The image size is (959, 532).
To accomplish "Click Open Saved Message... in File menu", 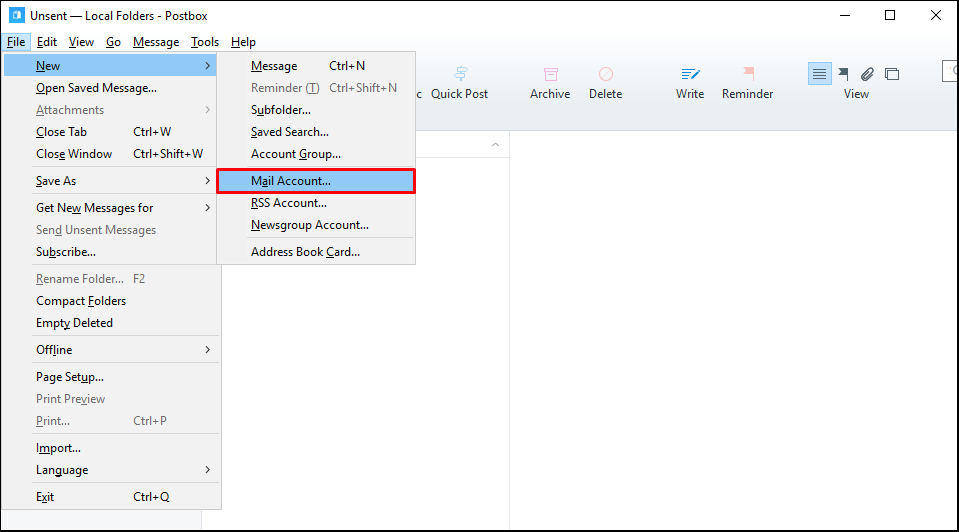I will click(111, 88).
